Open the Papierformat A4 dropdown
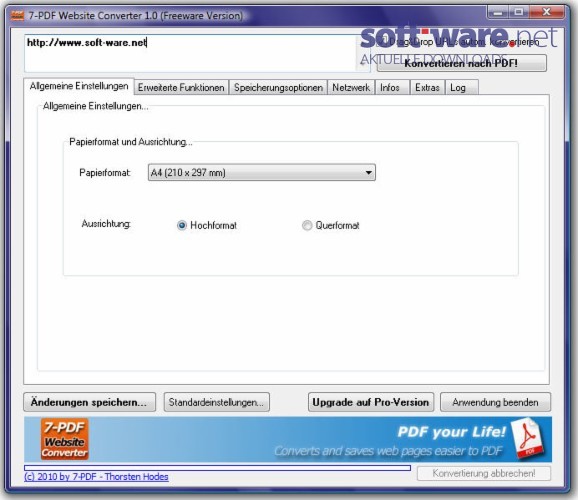Viewport: 578px width, 500px height. pos(262,172)
